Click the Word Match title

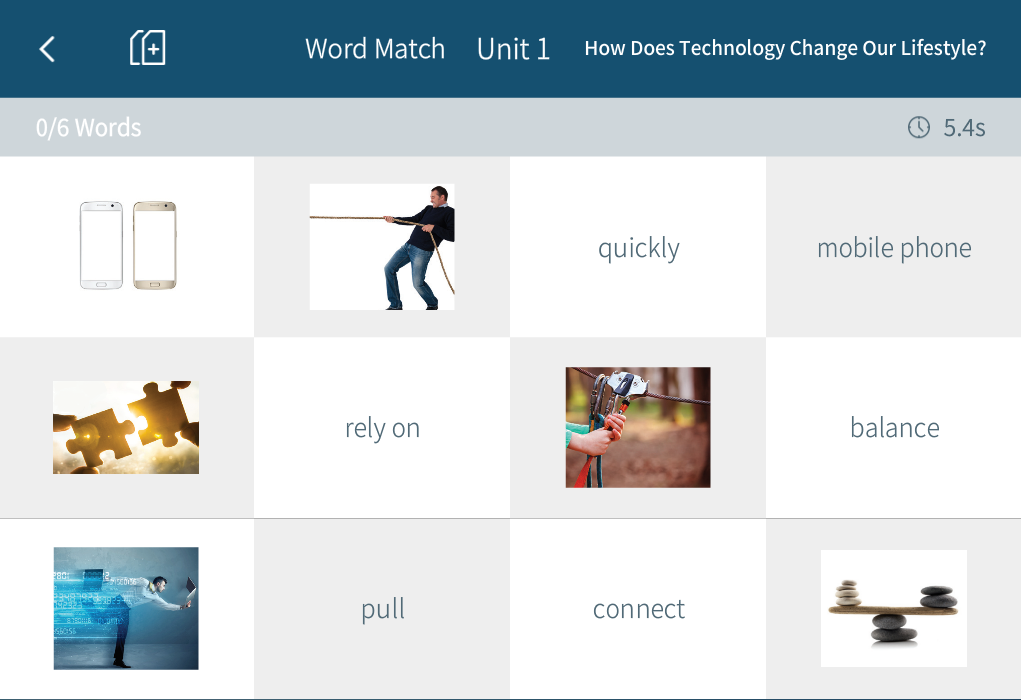375,49
